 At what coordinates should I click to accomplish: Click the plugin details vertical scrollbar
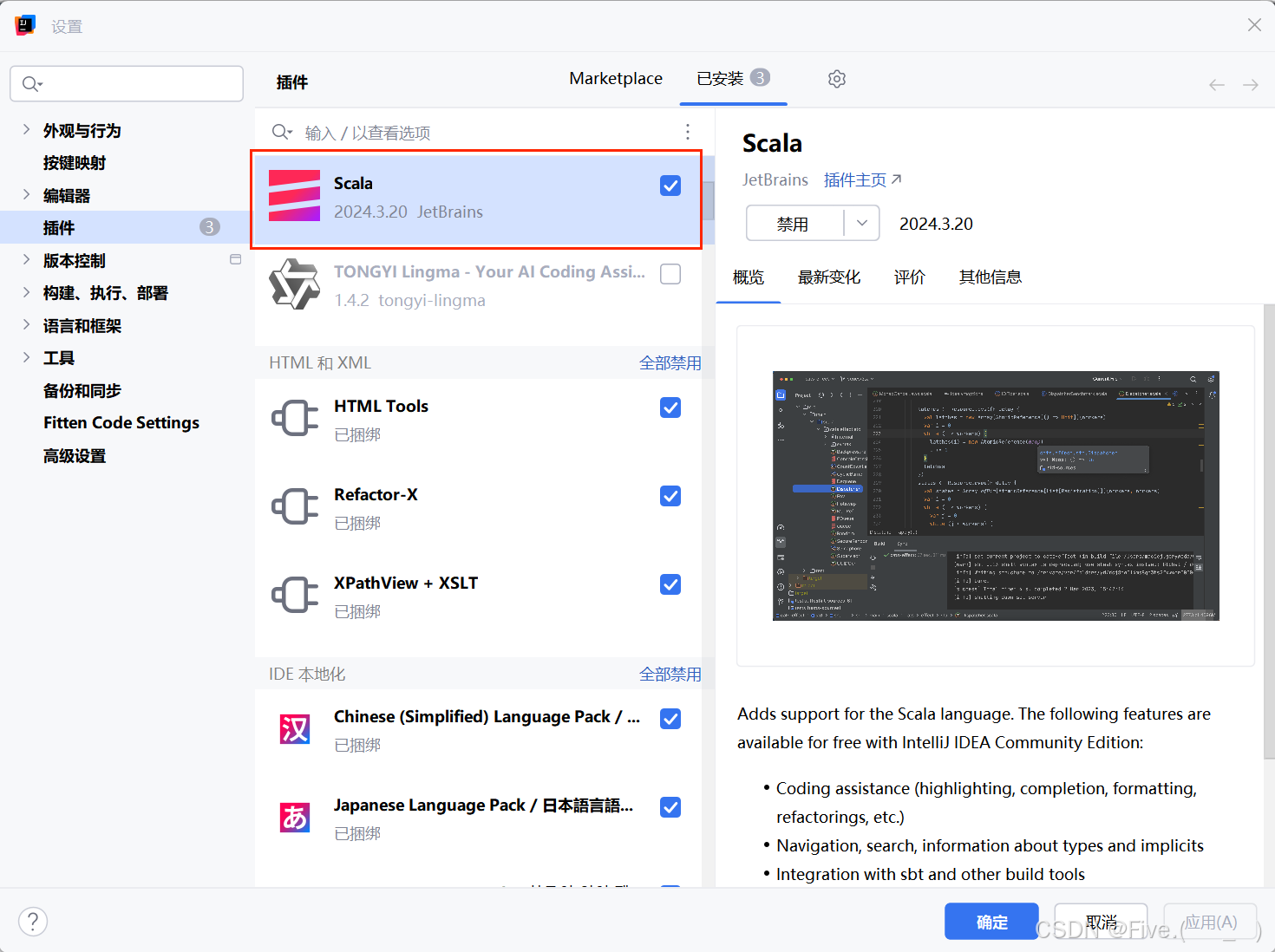[x=1269, y=531]
